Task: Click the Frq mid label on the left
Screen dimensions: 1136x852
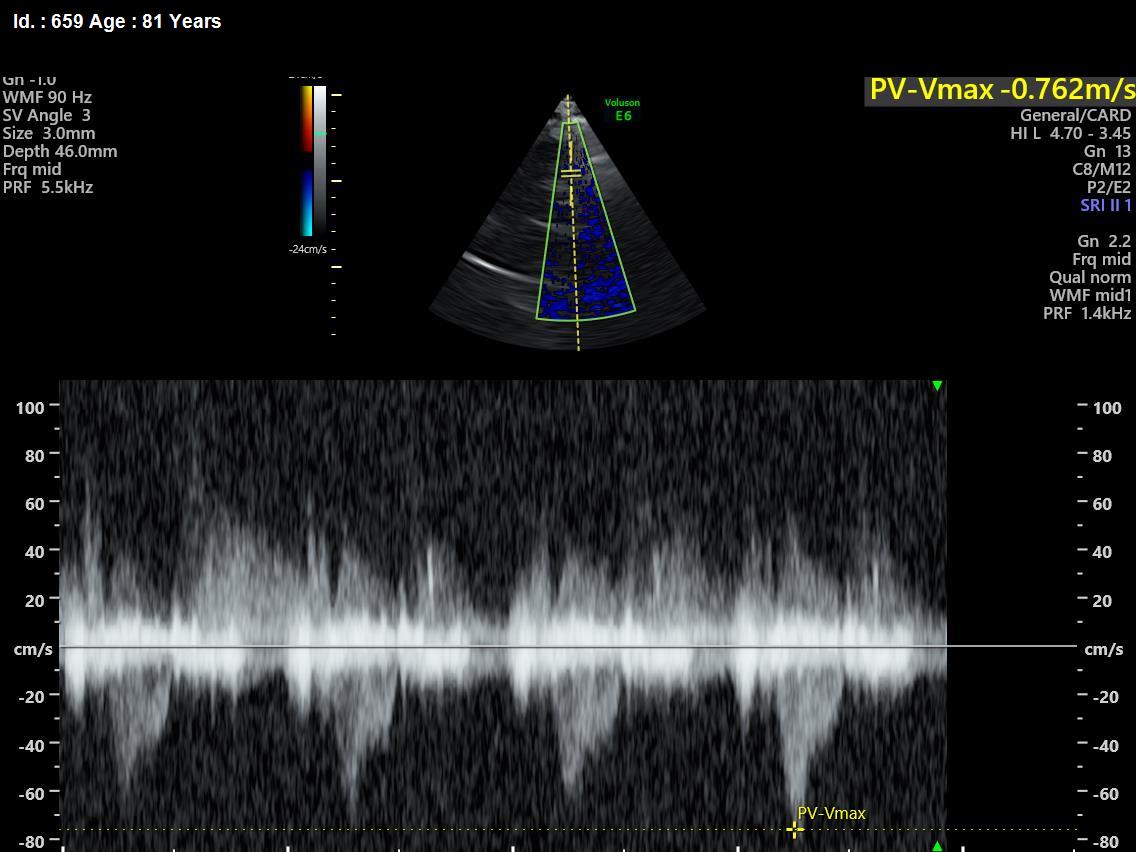Action: click(32, 170)
